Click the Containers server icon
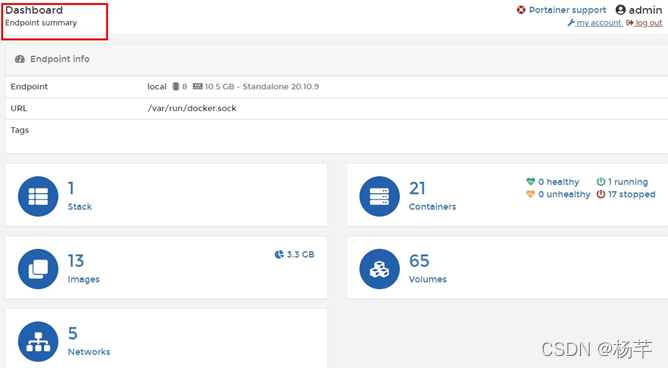 (379, 196)
